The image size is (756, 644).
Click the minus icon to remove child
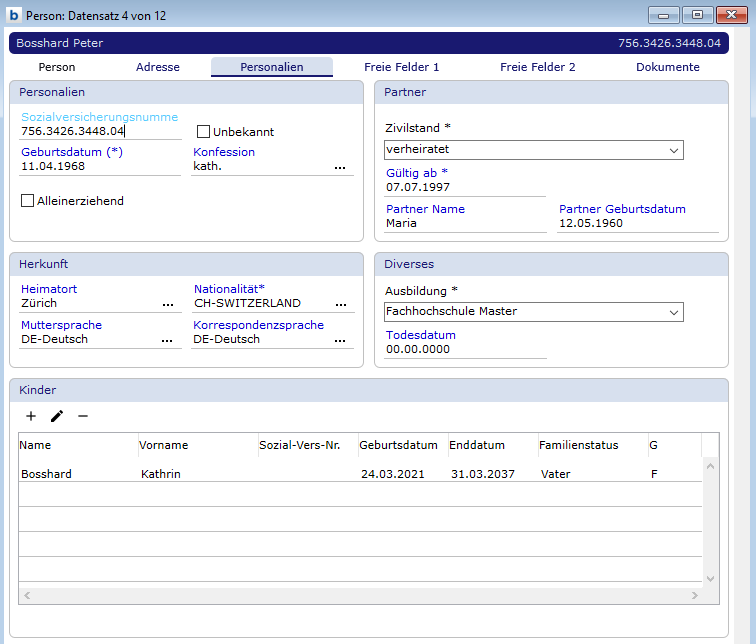pos(83,416)
